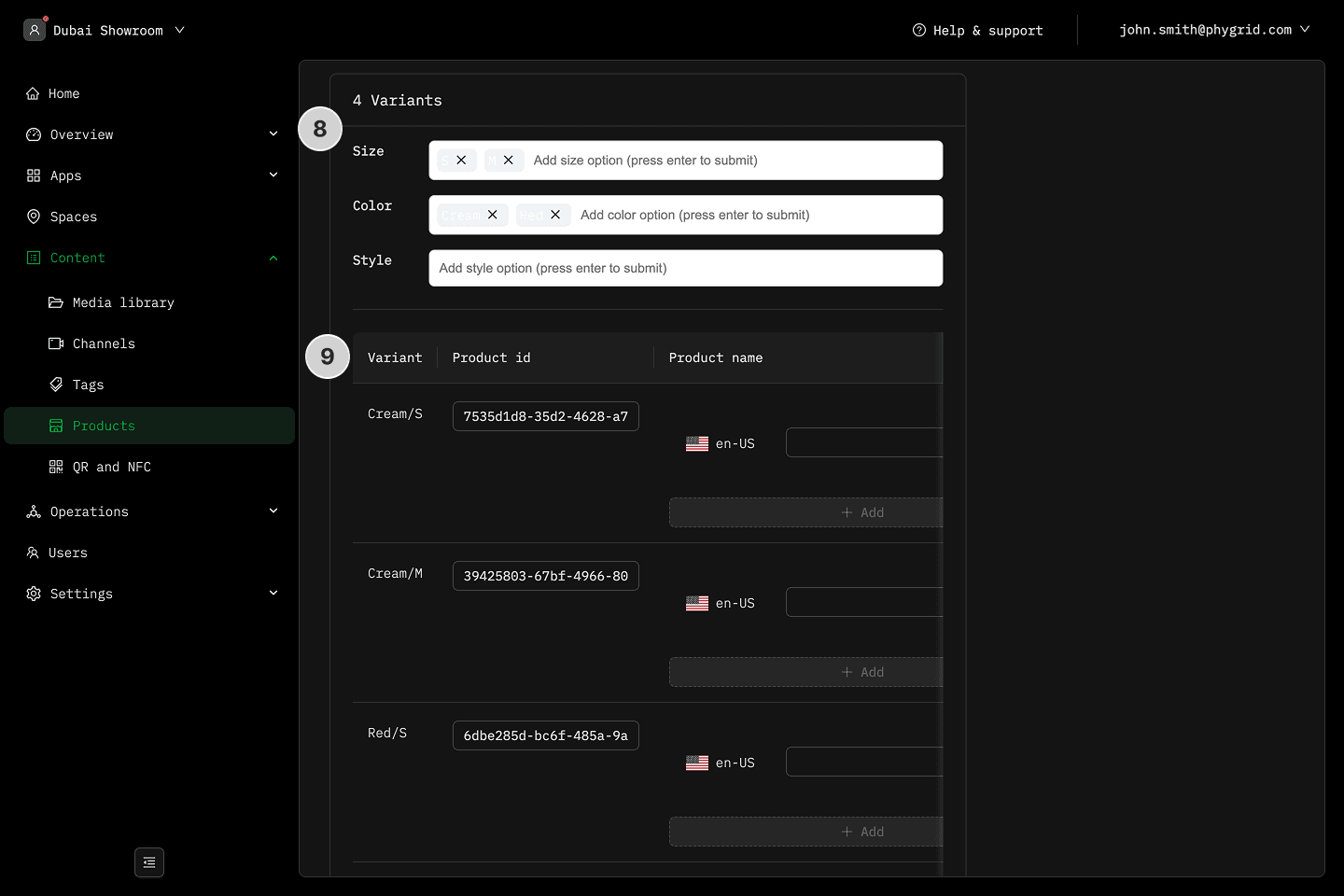Remove the S size tag
The width and height of the screenshot is (1344, 896).
461,161
